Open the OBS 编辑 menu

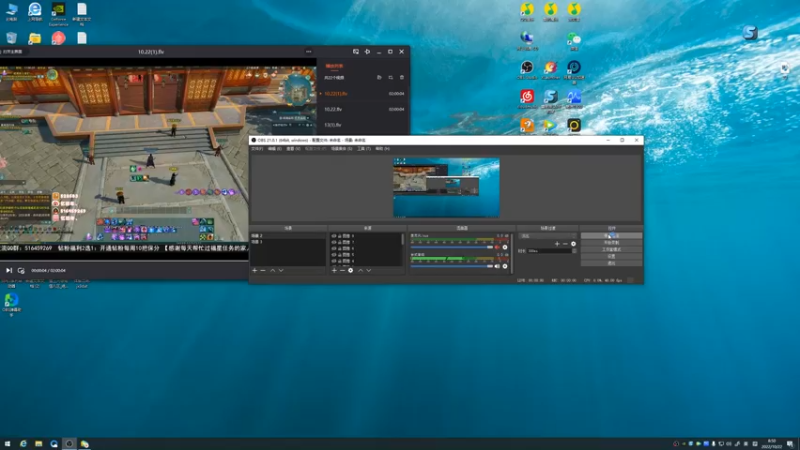(275, 148)
